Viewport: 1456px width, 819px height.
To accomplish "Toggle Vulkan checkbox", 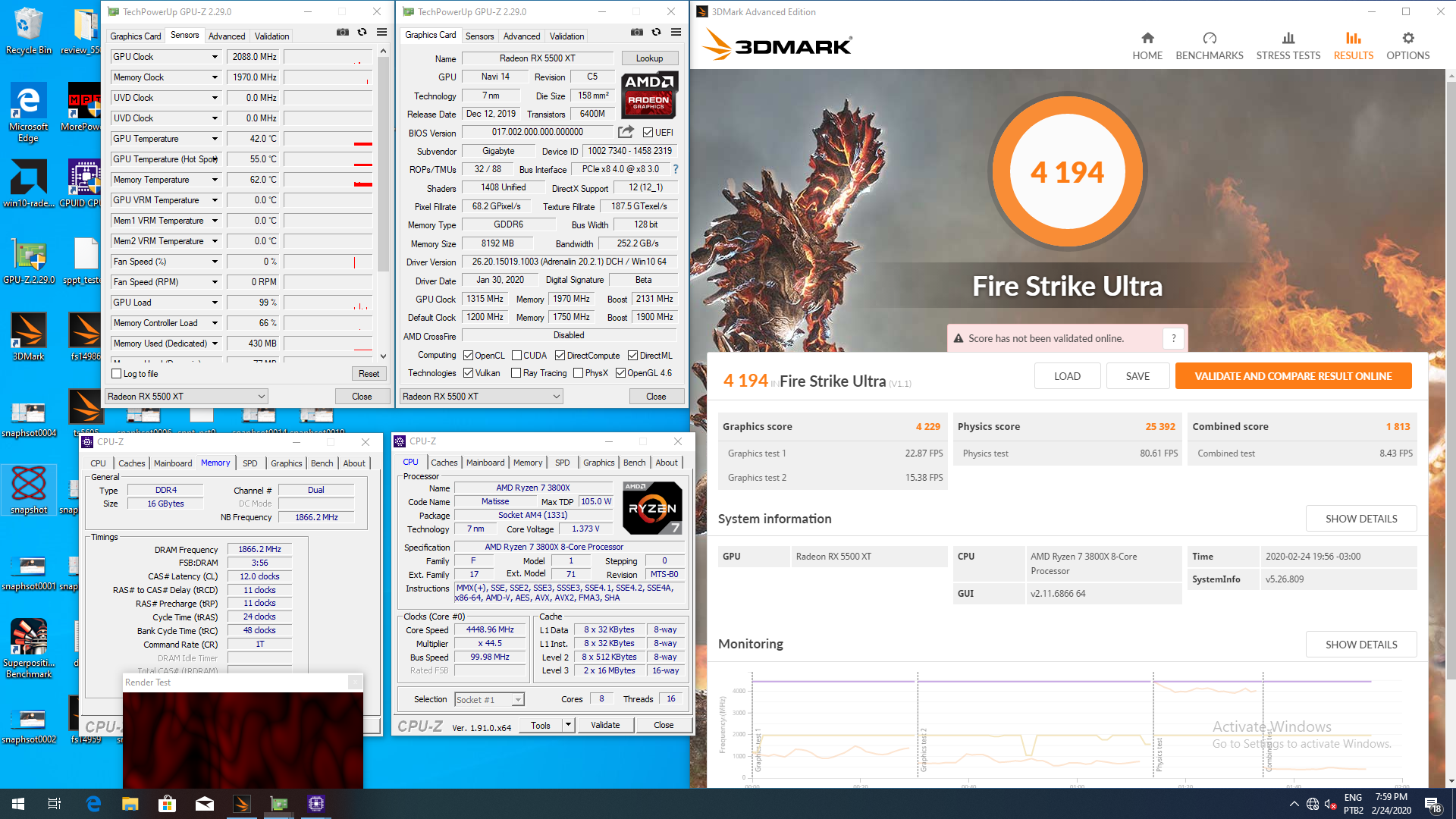I will [x=469, y=372].
